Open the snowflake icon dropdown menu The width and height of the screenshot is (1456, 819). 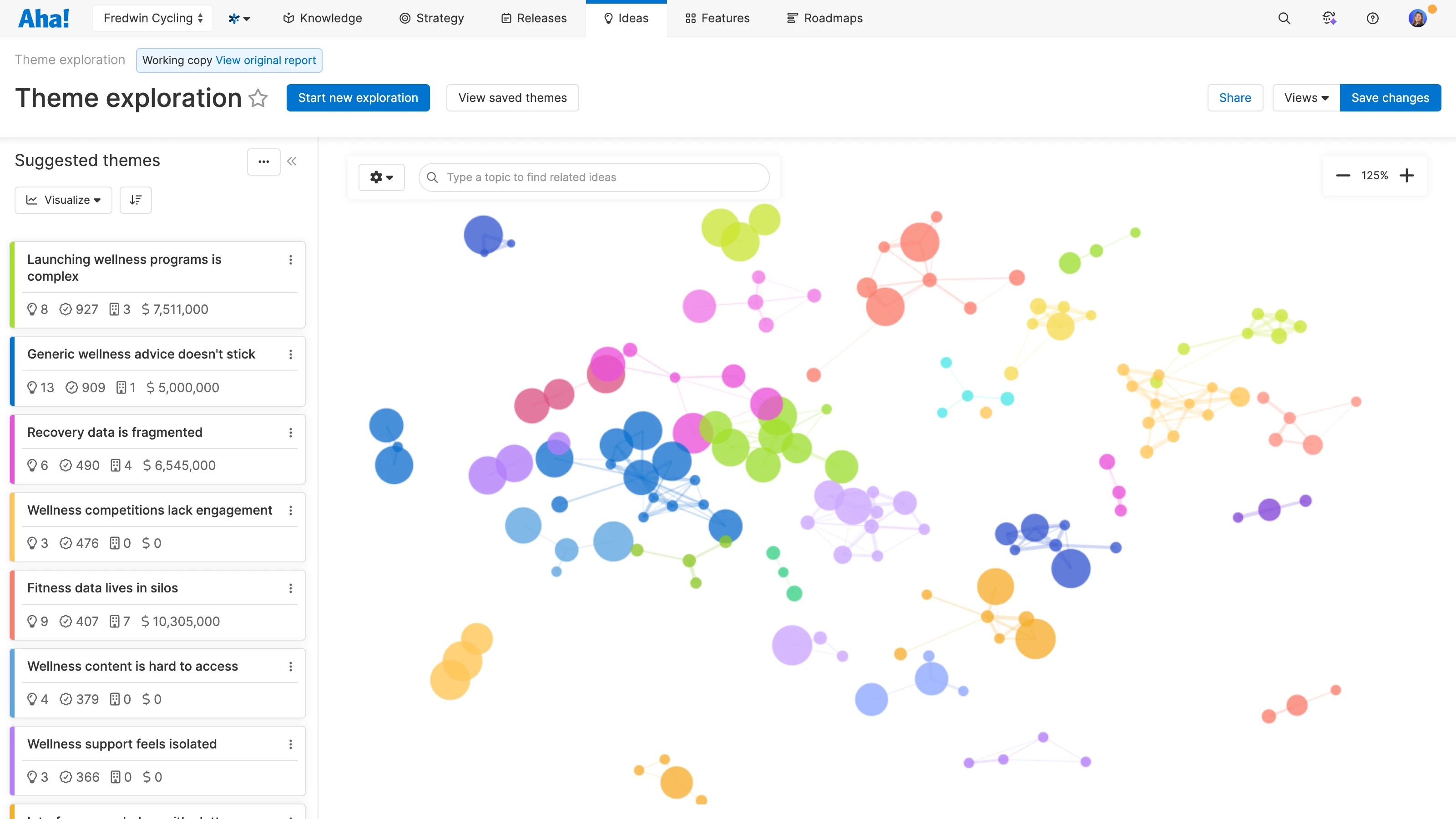point(239,18)
